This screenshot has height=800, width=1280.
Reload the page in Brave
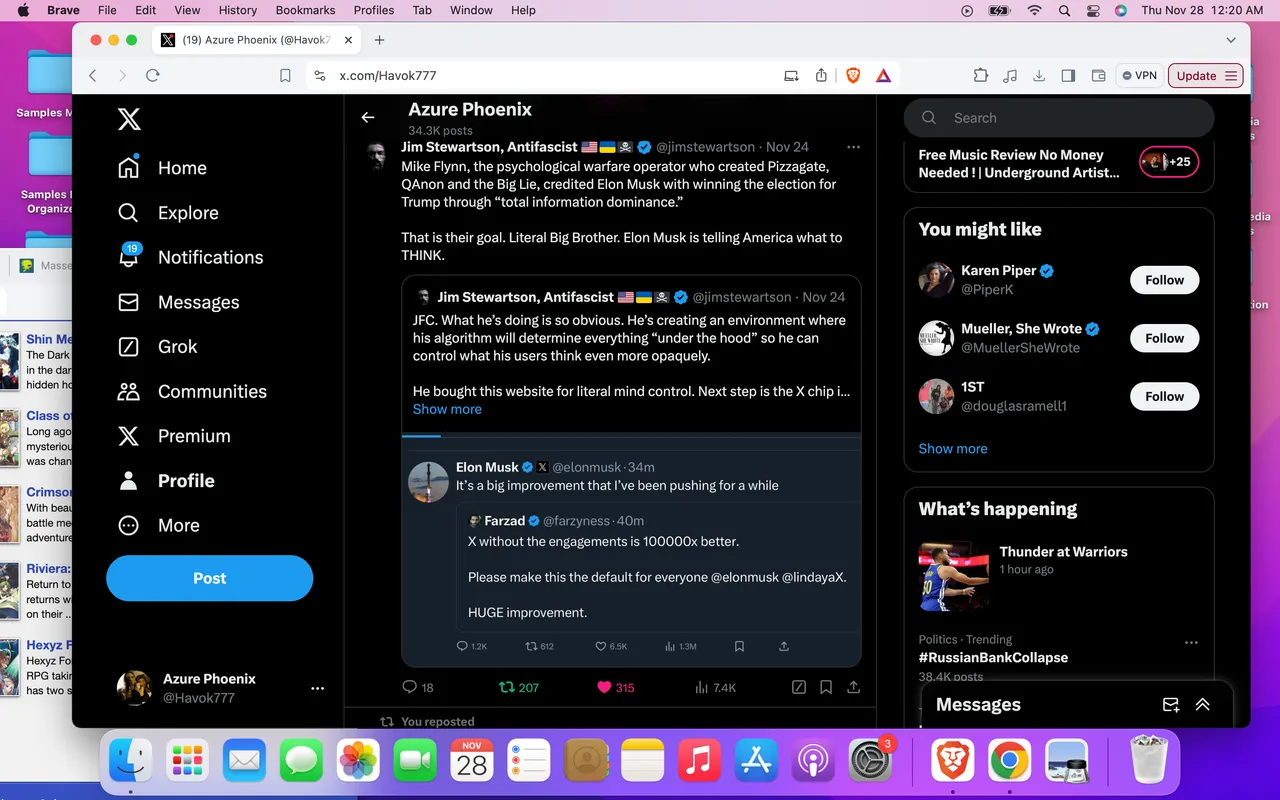(x=153, y=75)
